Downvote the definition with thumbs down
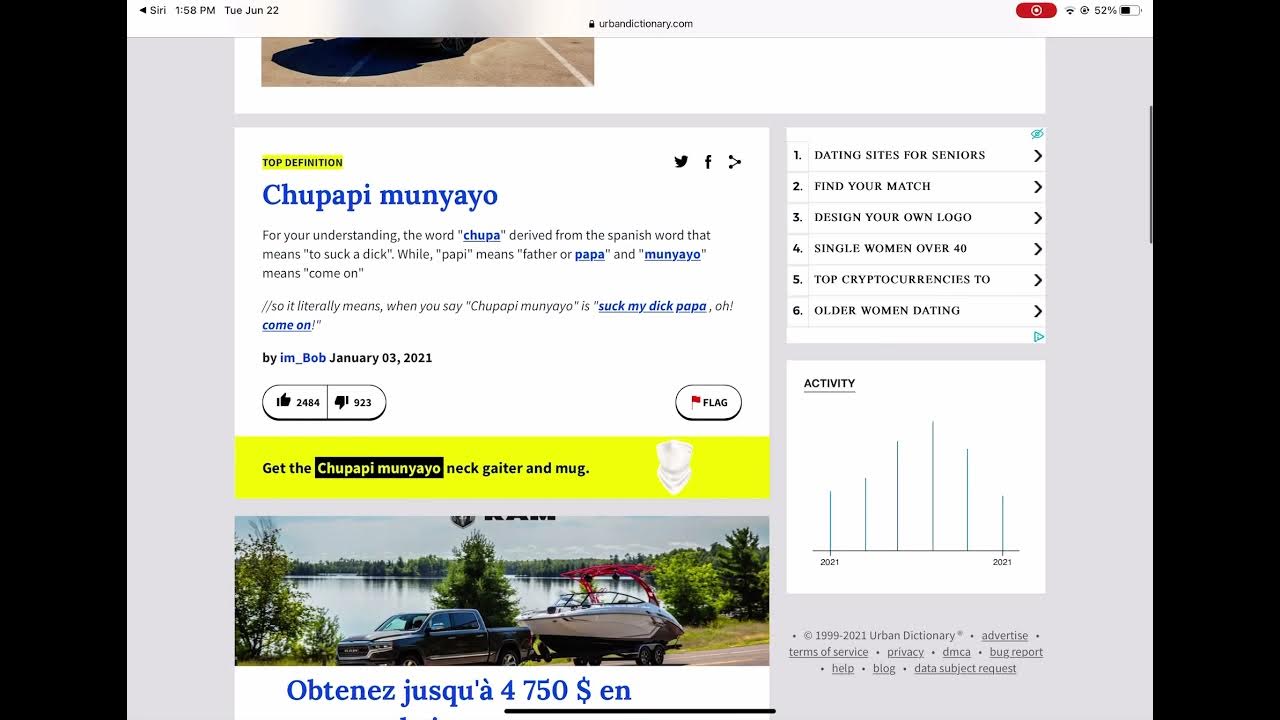Viewport: 1280px width, 720px height. (356, 402)
